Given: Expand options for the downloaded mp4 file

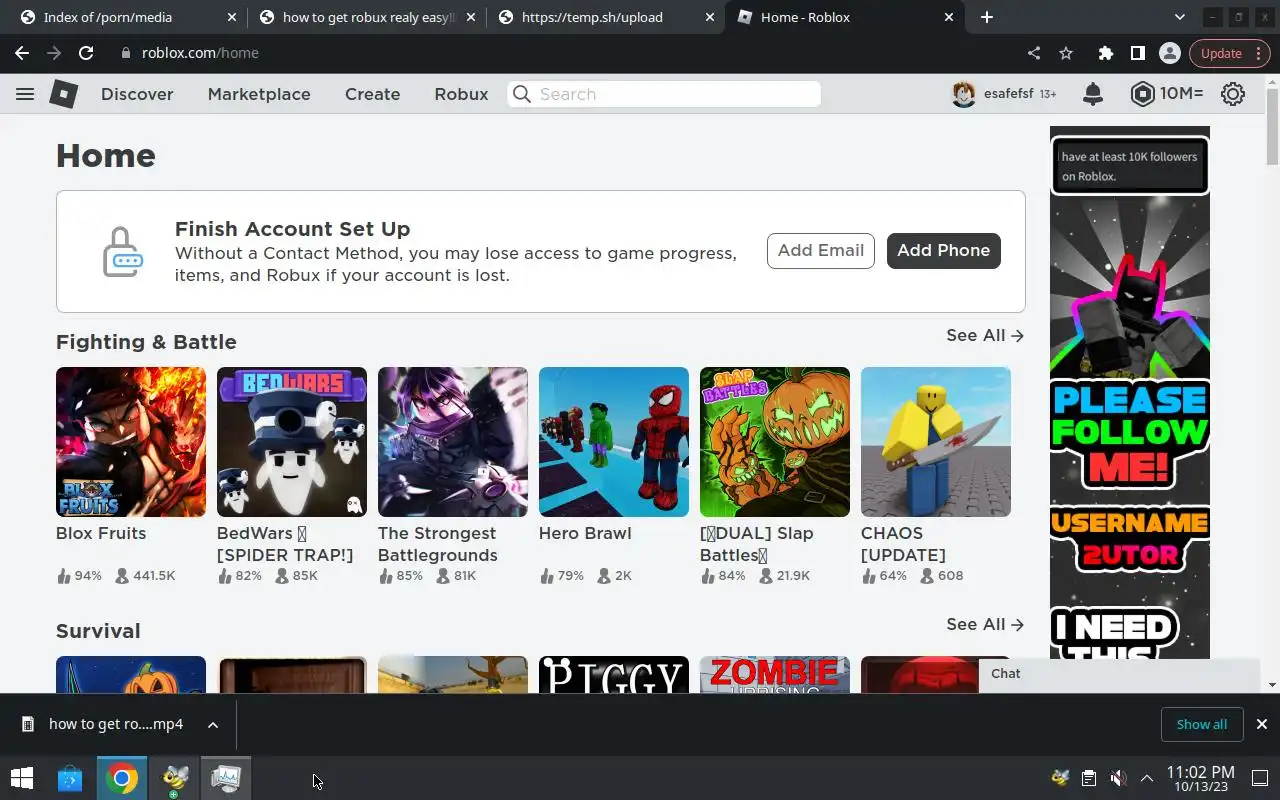Looking at the screenshot, I should [x=213, y=724].
